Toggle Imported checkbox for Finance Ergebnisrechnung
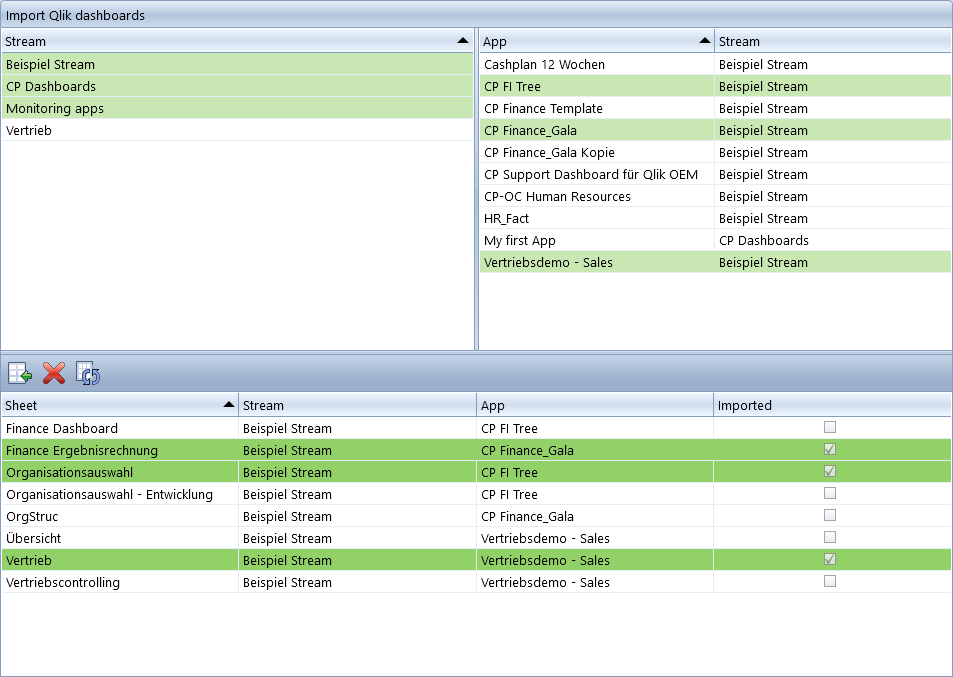The image size is (953, 677). [x=830, y=449]
